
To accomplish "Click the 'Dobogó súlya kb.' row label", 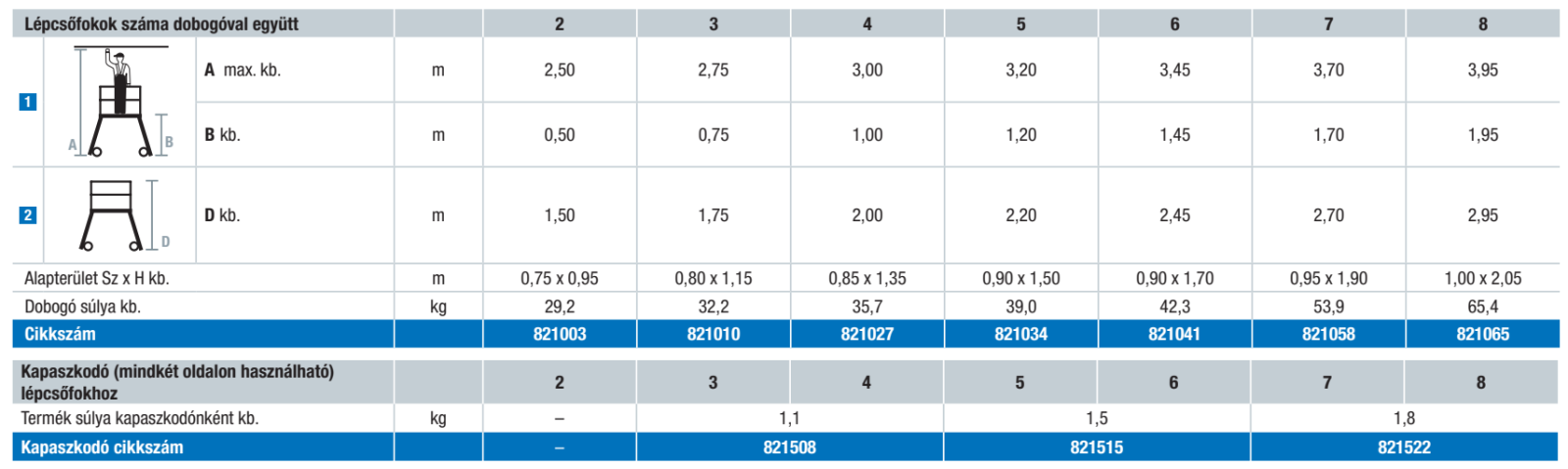I will pos(83,306).
